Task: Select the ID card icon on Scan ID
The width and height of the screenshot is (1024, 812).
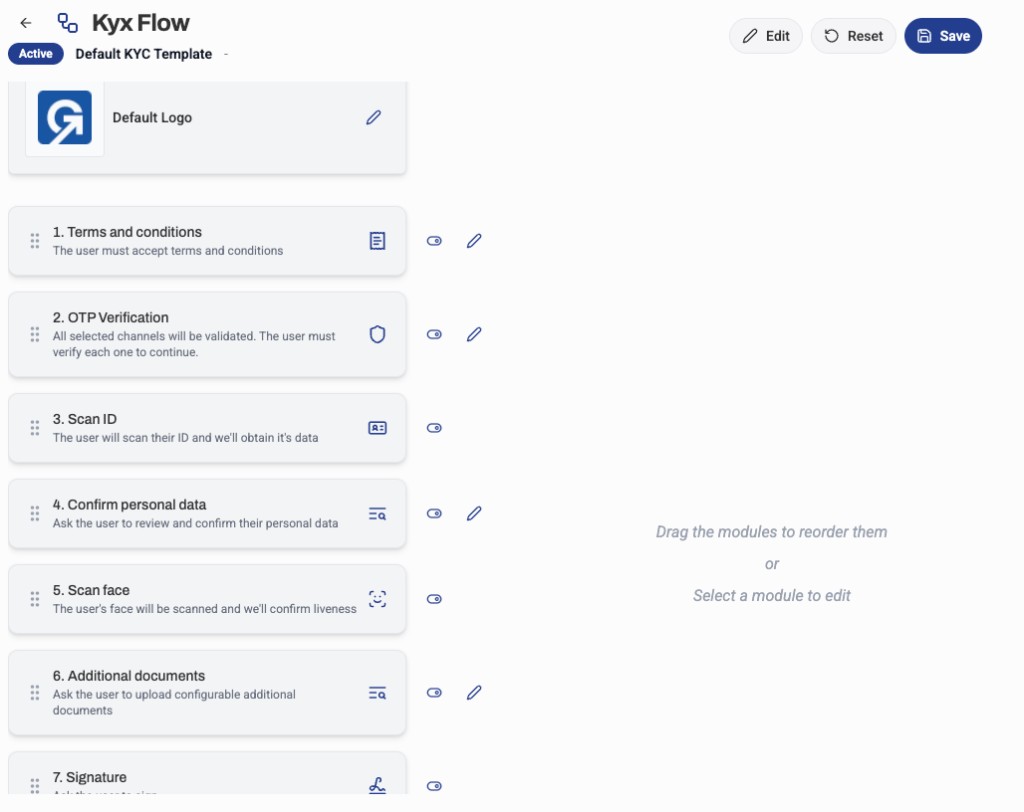Action: pos(377,427)
